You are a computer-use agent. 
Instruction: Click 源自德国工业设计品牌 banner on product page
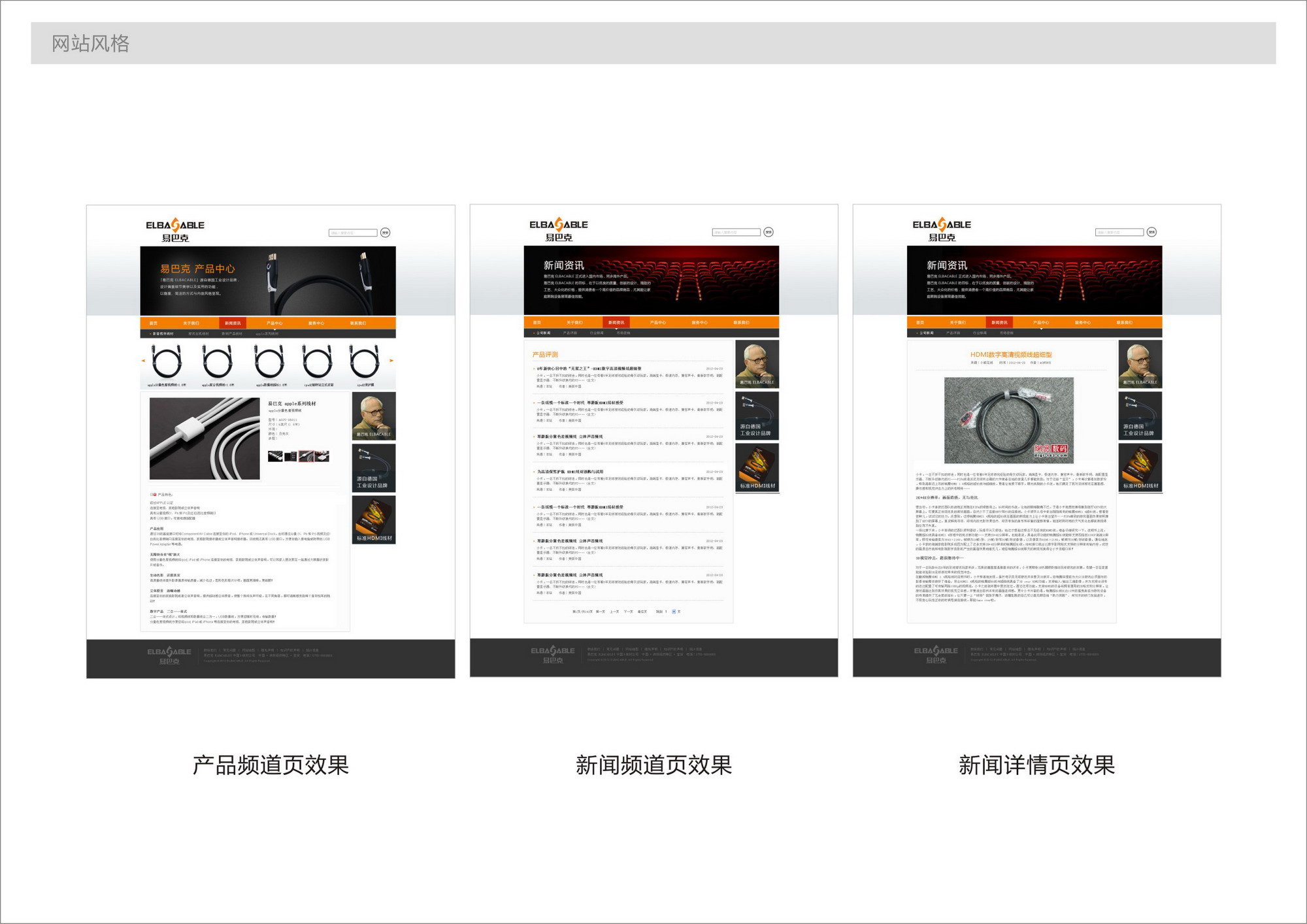click(374, 468)
